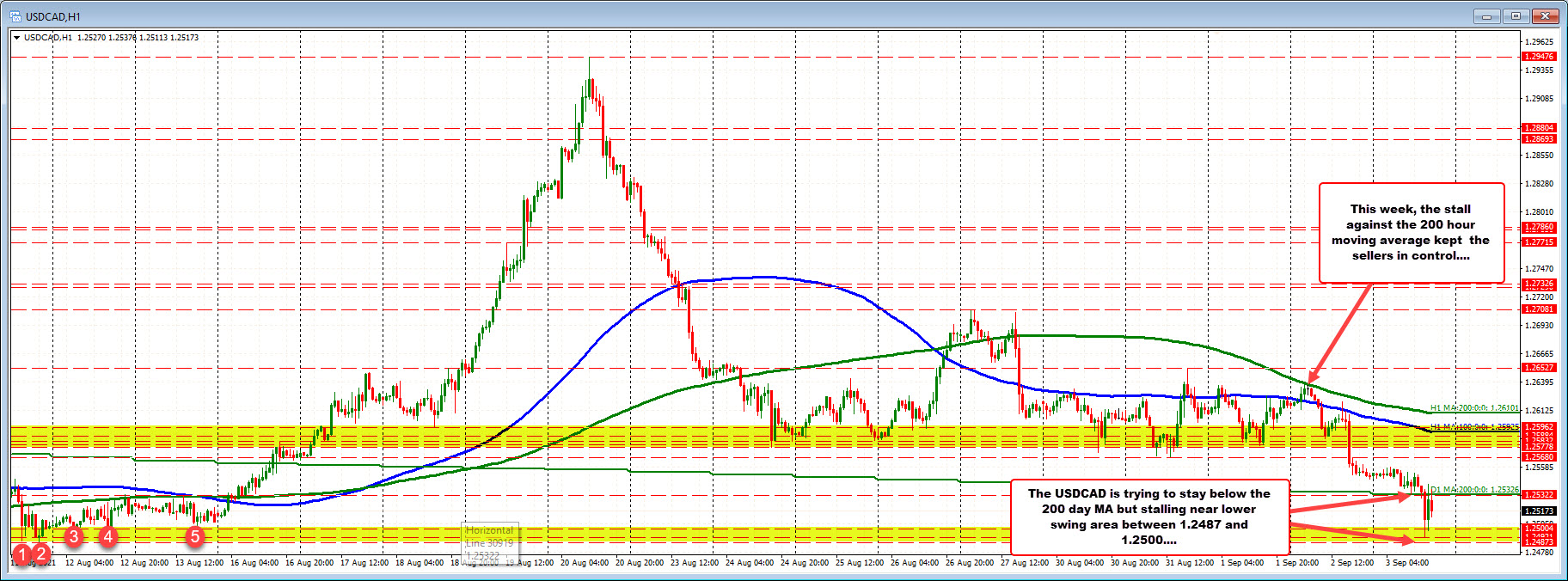Select the 200 hour moving average annotation box
The height and width of the screenshot is (581, 1568).
(1411, 232)
